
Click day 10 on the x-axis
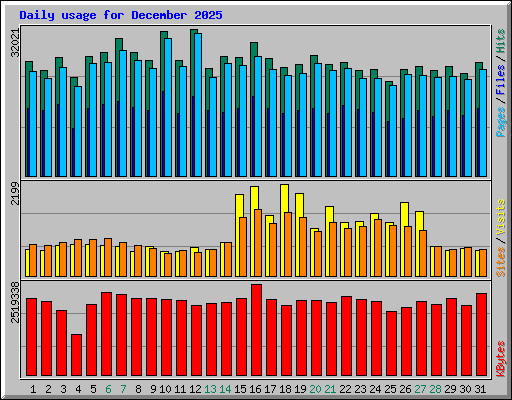165,389
